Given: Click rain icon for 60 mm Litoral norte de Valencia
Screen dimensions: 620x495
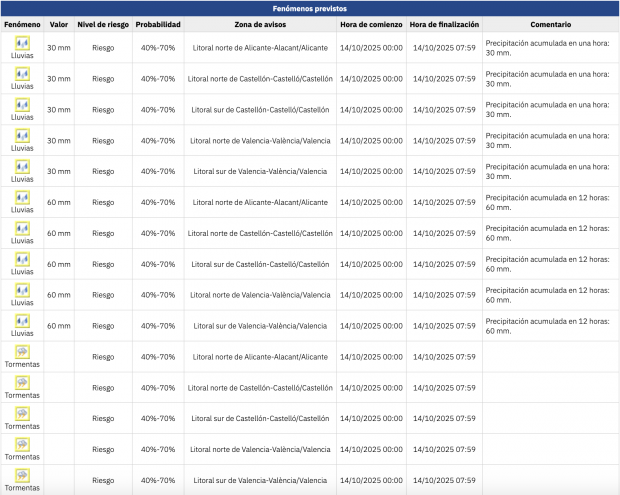Looking at the screenshot, I should click(x=22, y=291).
